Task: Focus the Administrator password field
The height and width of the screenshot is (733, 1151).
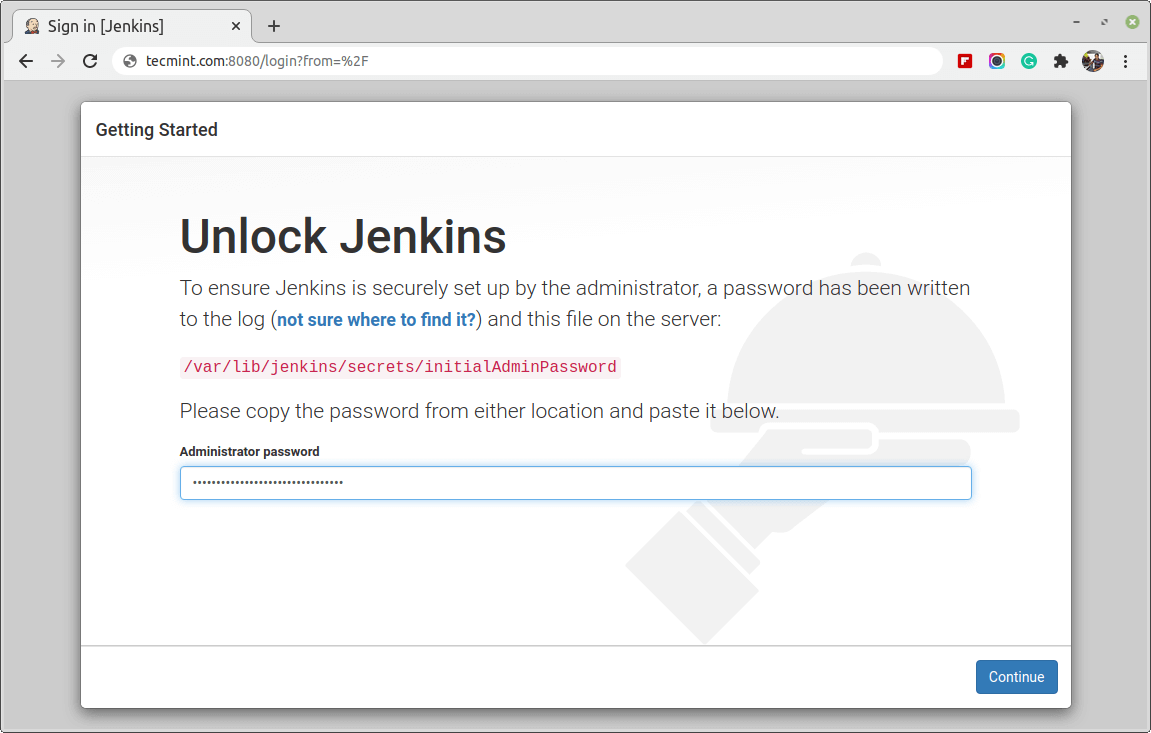Action: point(575,483)
